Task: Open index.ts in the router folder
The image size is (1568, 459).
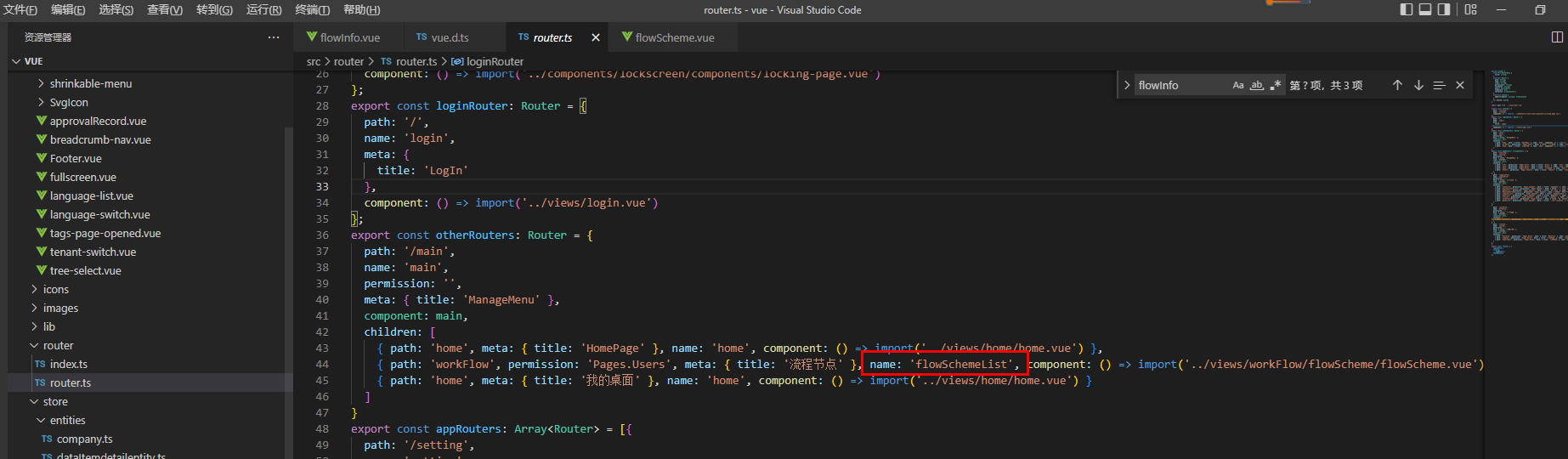Action: [68, 364]
